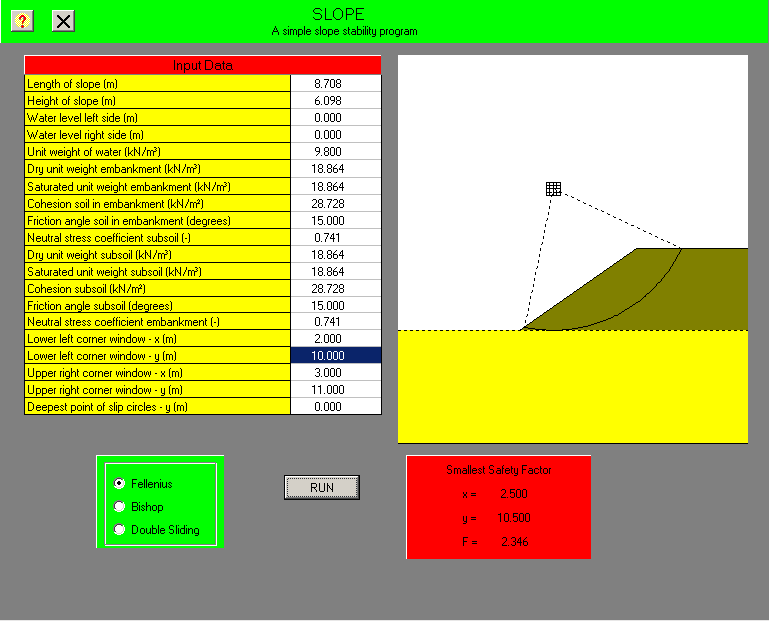Viewport: 769px width, 621px height.
Task: Select Lower left corner window x value
Action: click(x=335, y=339)
